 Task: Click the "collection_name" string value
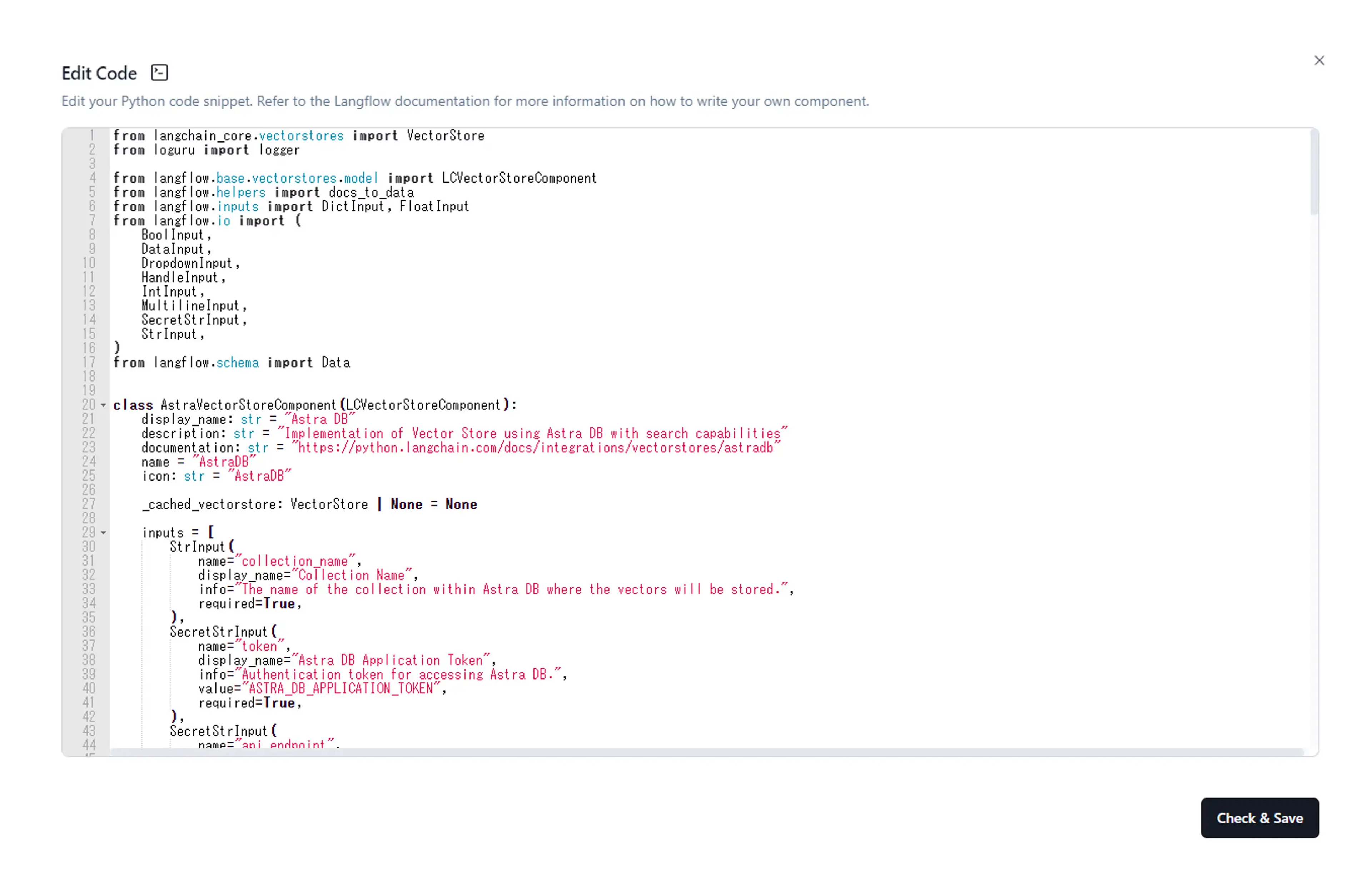[296, 561]
